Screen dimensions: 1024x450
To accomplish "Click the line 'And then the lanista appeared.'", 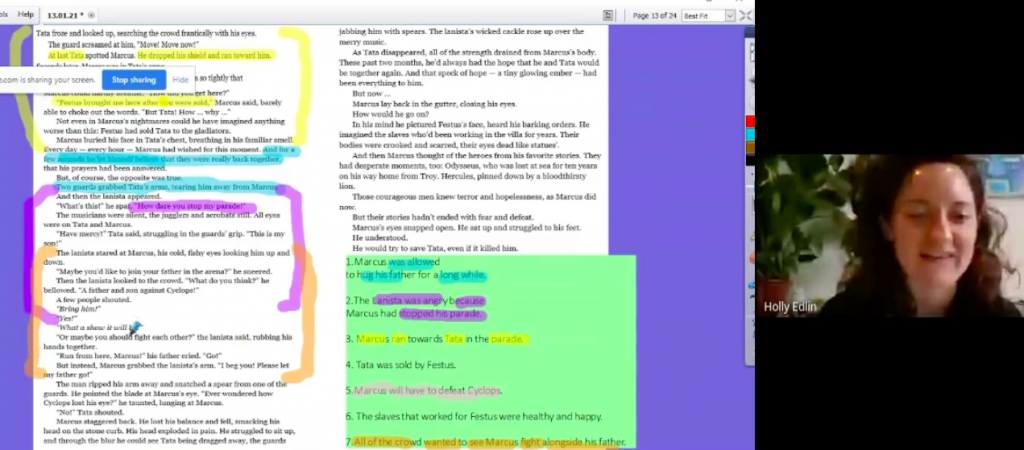I will [x=108, y=196].
